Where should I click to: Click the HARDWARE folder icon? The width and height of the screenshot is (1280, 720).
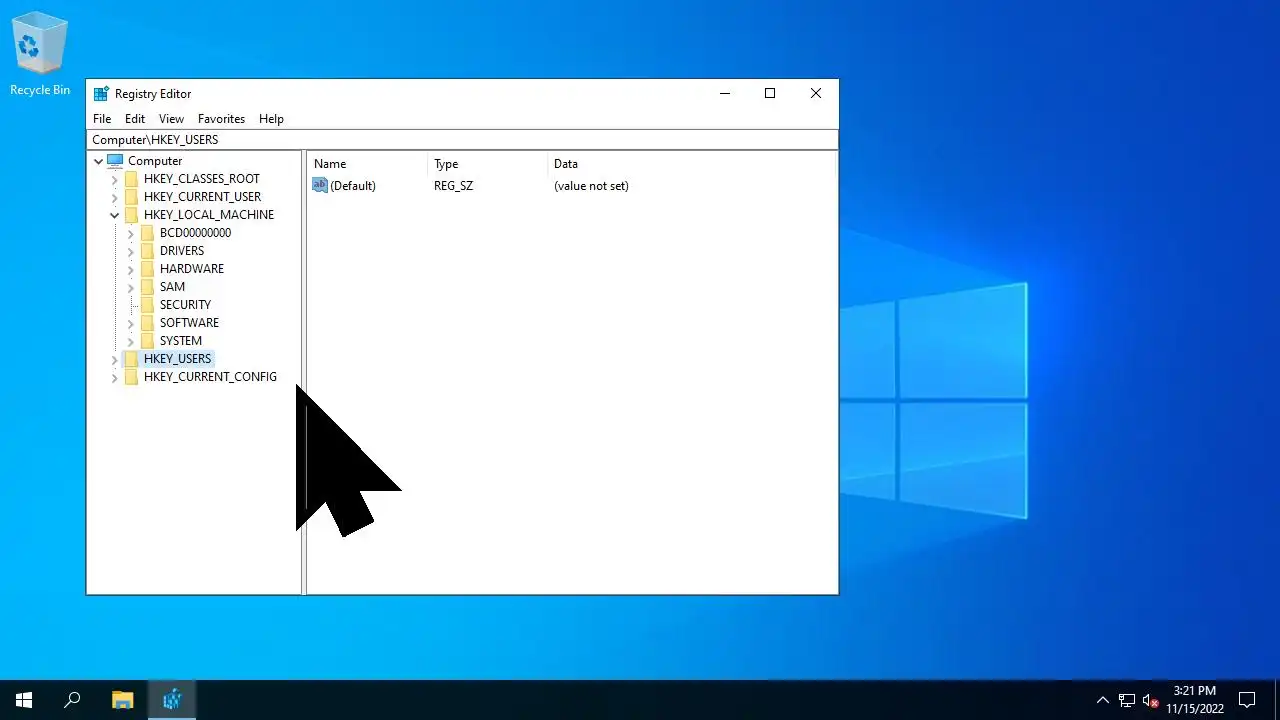point(147,269)
